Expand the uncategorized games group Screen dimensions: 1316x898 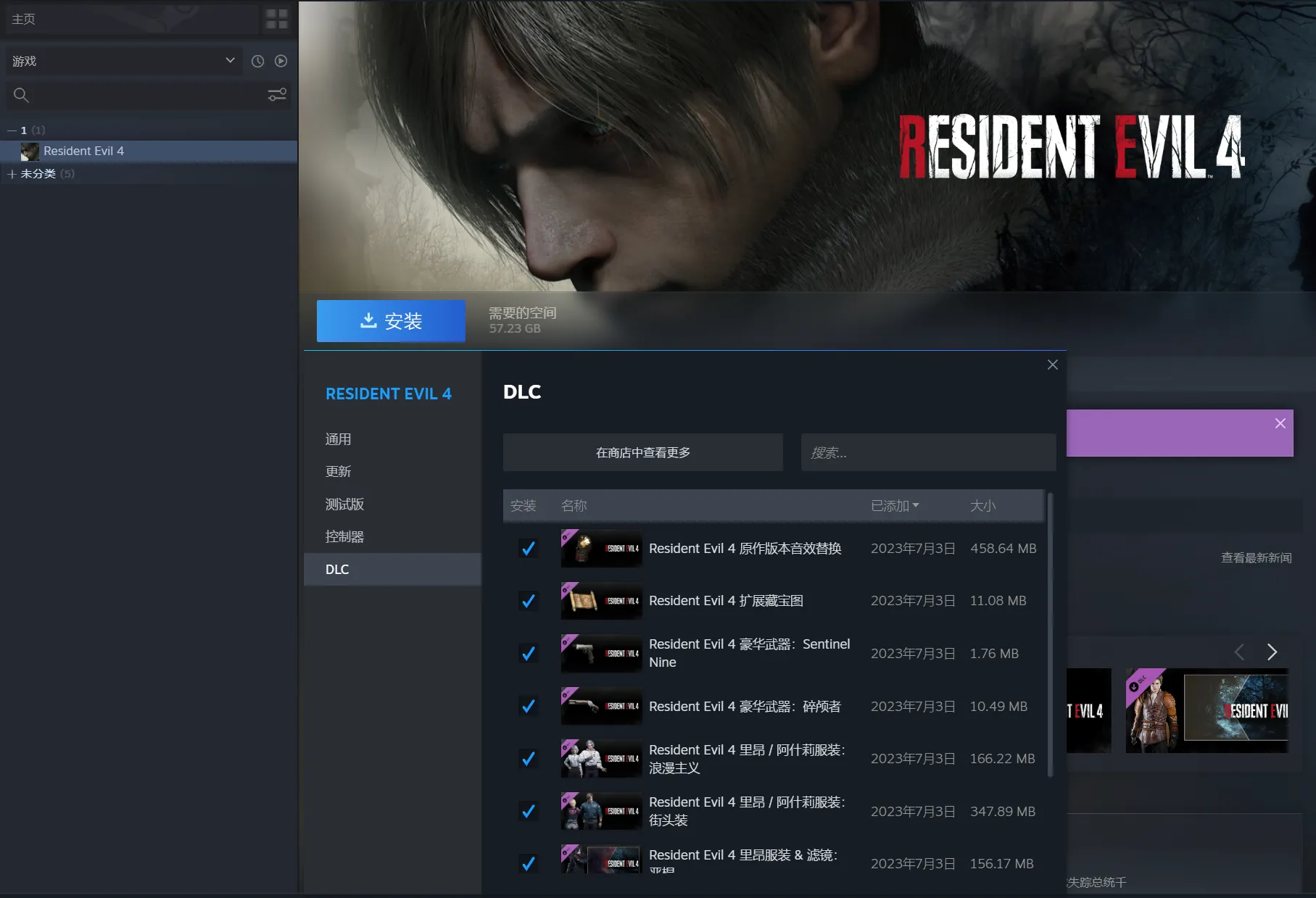click(x=12, y=174)
